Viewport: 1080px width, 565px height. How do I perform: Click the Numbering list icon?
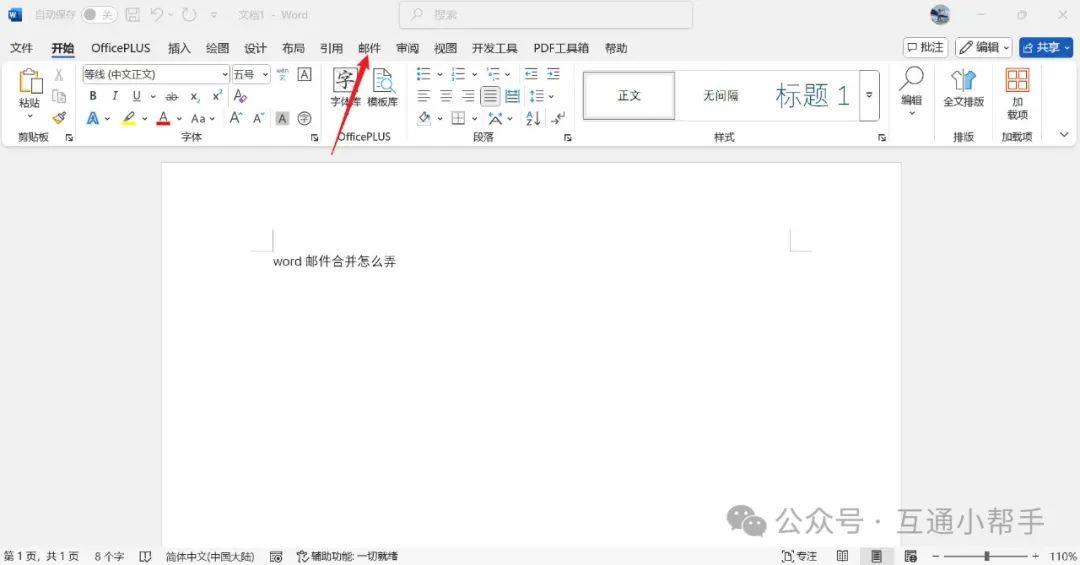[458, 74]
